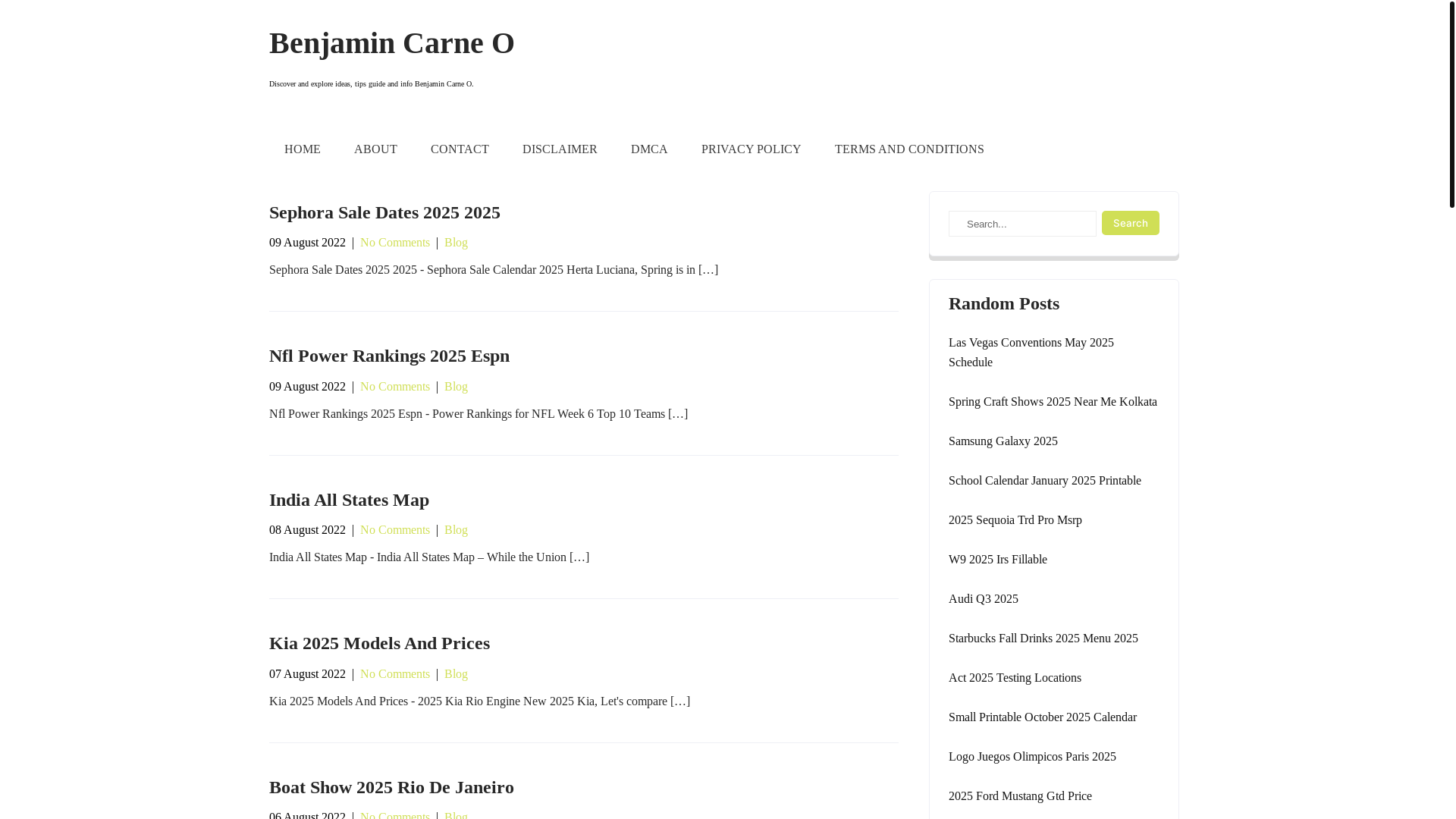Click the India All States Map excerpt text

[429, 557]
